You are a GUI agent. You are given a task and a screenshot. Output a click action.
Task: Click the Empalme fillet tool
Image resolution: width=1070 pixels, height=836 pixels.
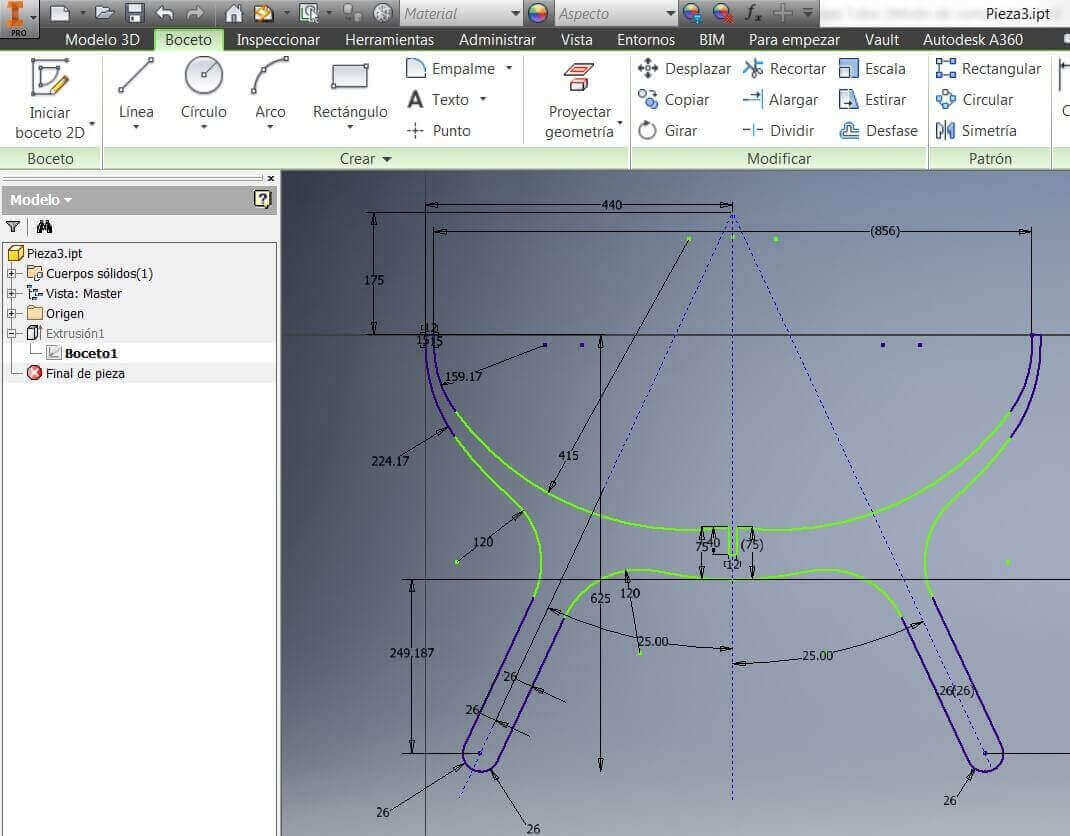point(450,68)
